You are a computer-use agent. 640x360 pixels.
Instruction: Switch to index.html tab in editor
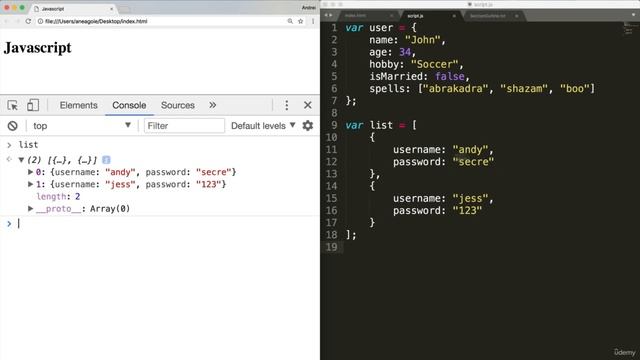coord(356,16)
